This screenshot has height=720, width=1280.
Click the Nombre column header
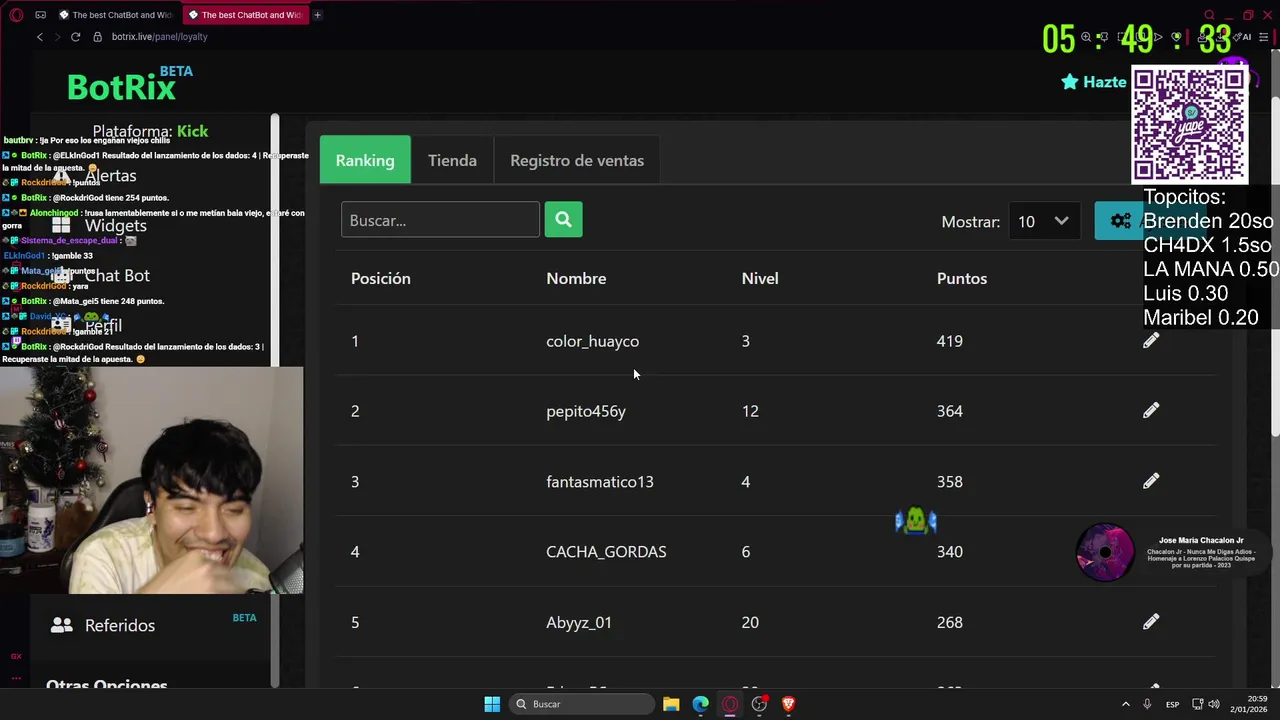tap(576, 278)
